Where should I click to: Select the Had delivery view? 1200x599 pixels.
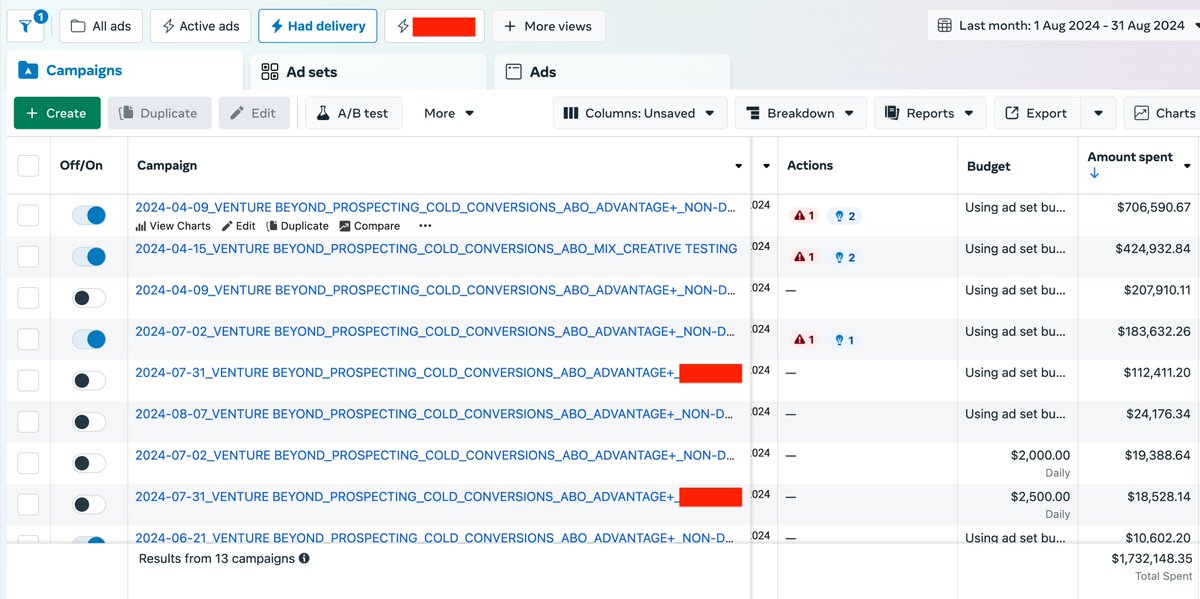318,26
